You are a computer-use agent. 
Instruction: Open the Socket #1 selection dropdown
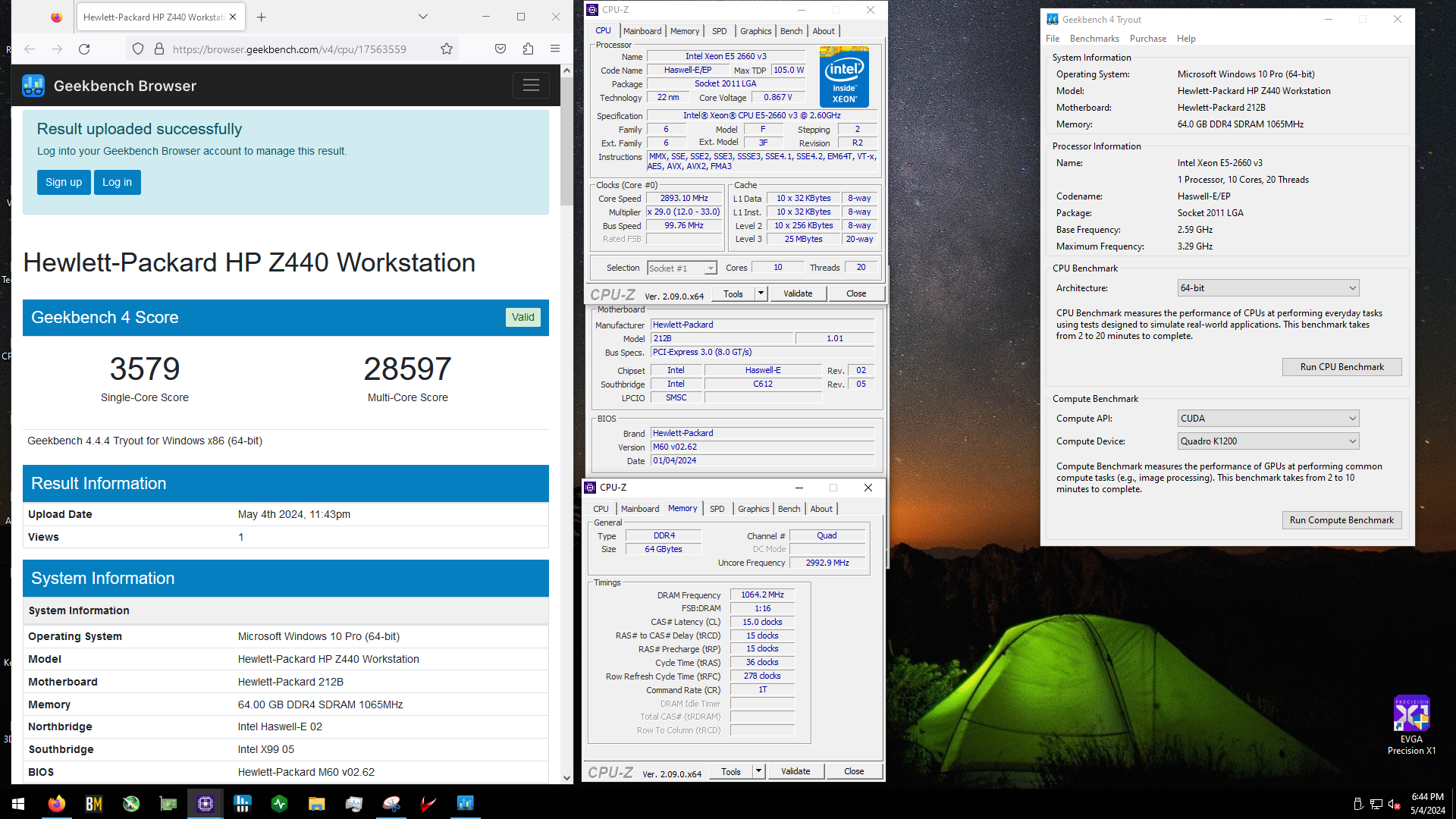pos(682,268)
